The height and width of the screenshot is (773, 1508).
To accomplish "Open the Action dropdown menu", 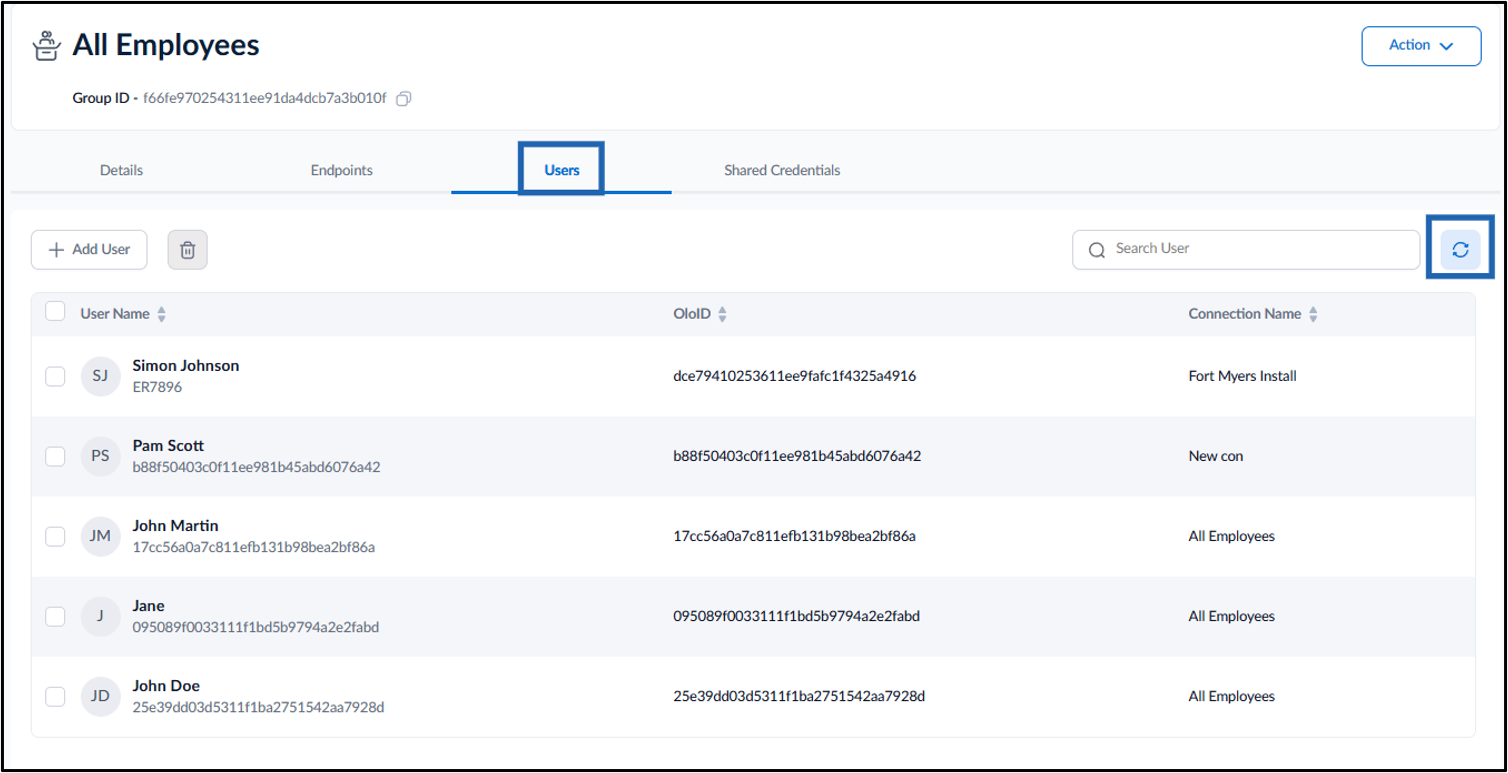I will (1421, 45).
